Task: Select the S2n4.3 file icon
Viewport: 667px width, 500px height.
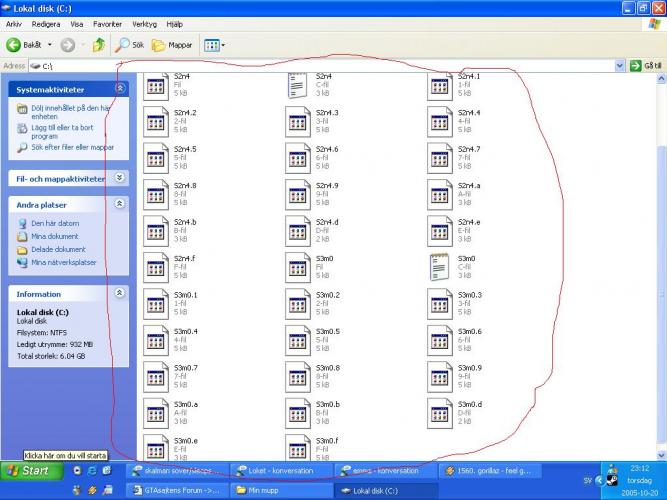Action: (298, 122)
